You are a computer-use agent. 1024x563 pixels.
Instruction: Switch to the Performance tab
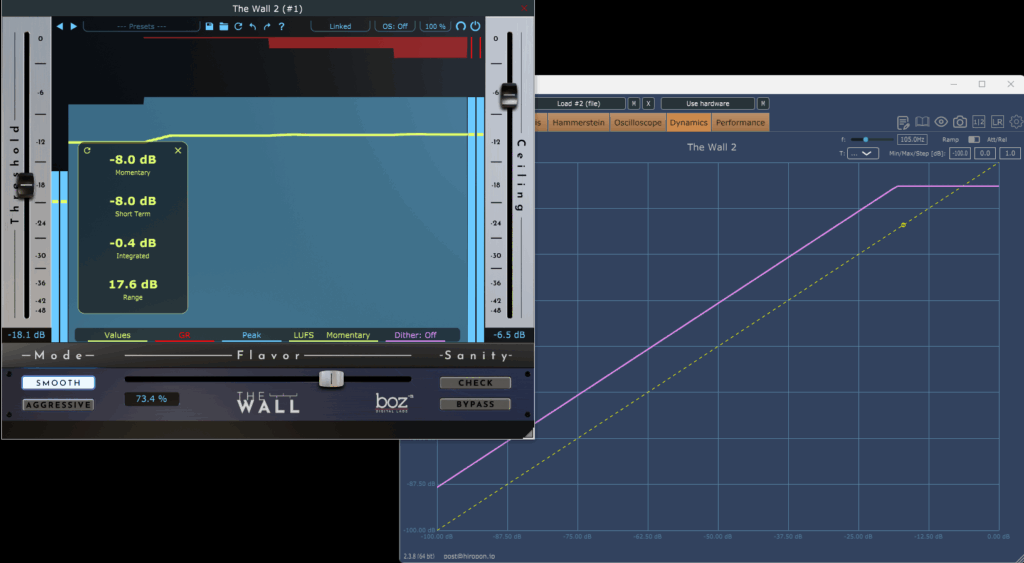740,122
